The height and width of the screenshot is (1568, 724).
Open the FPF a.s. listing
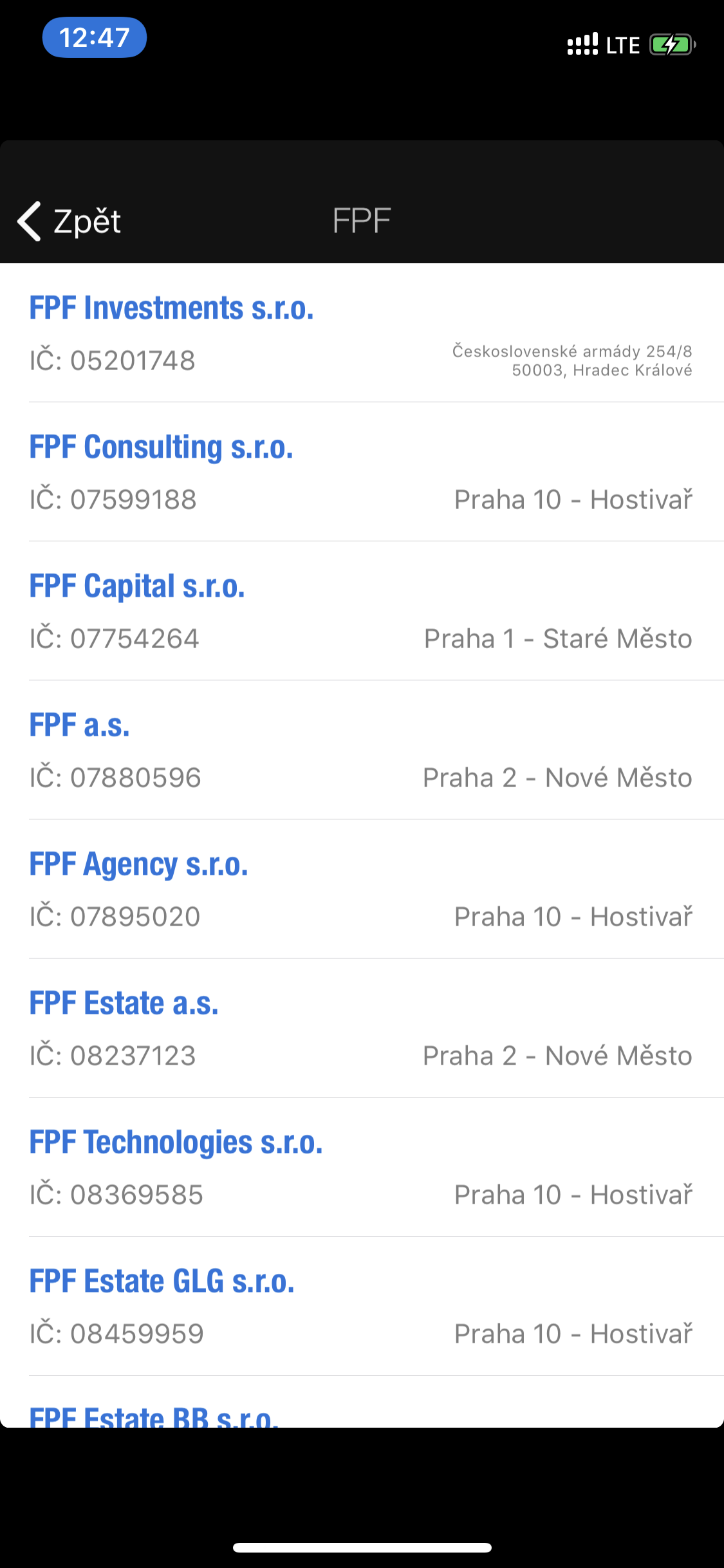tap(80, 725)
